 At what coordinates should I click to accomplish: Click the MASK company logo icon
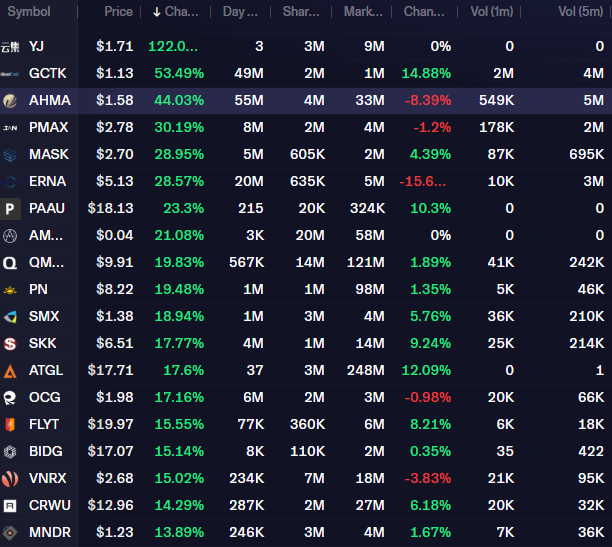10,155
